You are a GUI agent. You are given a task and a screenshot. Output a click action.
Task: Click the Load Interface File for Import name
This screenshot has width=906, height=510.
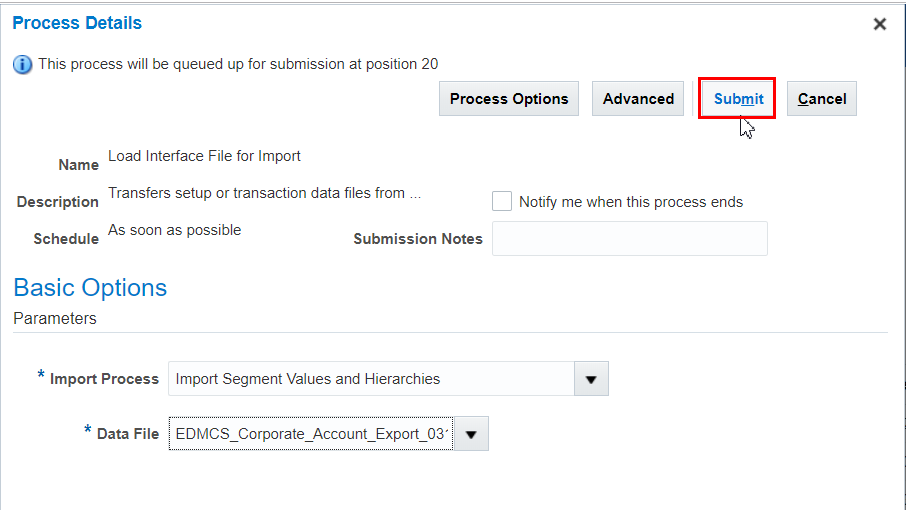point(204,156)
